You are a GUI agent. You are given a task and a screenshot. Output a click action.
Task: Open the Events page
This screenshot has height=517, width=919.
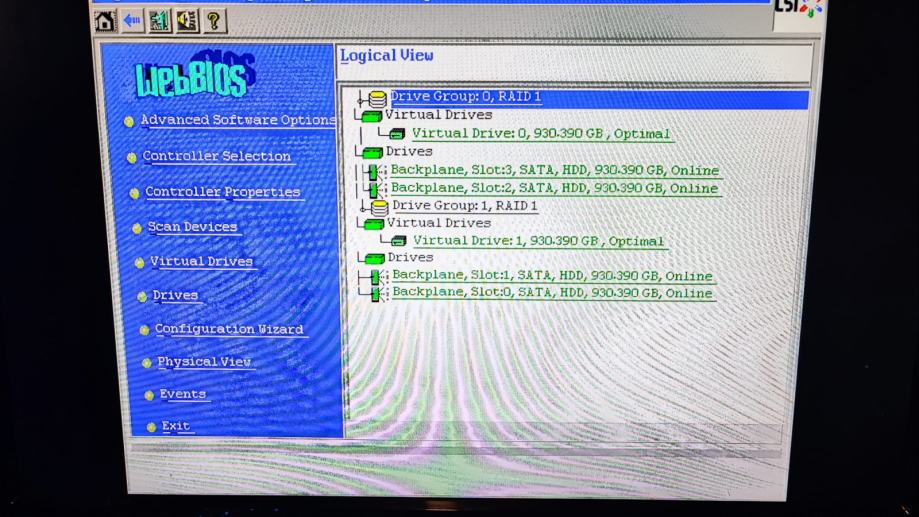pyautogui.click(x=183, y=394)
